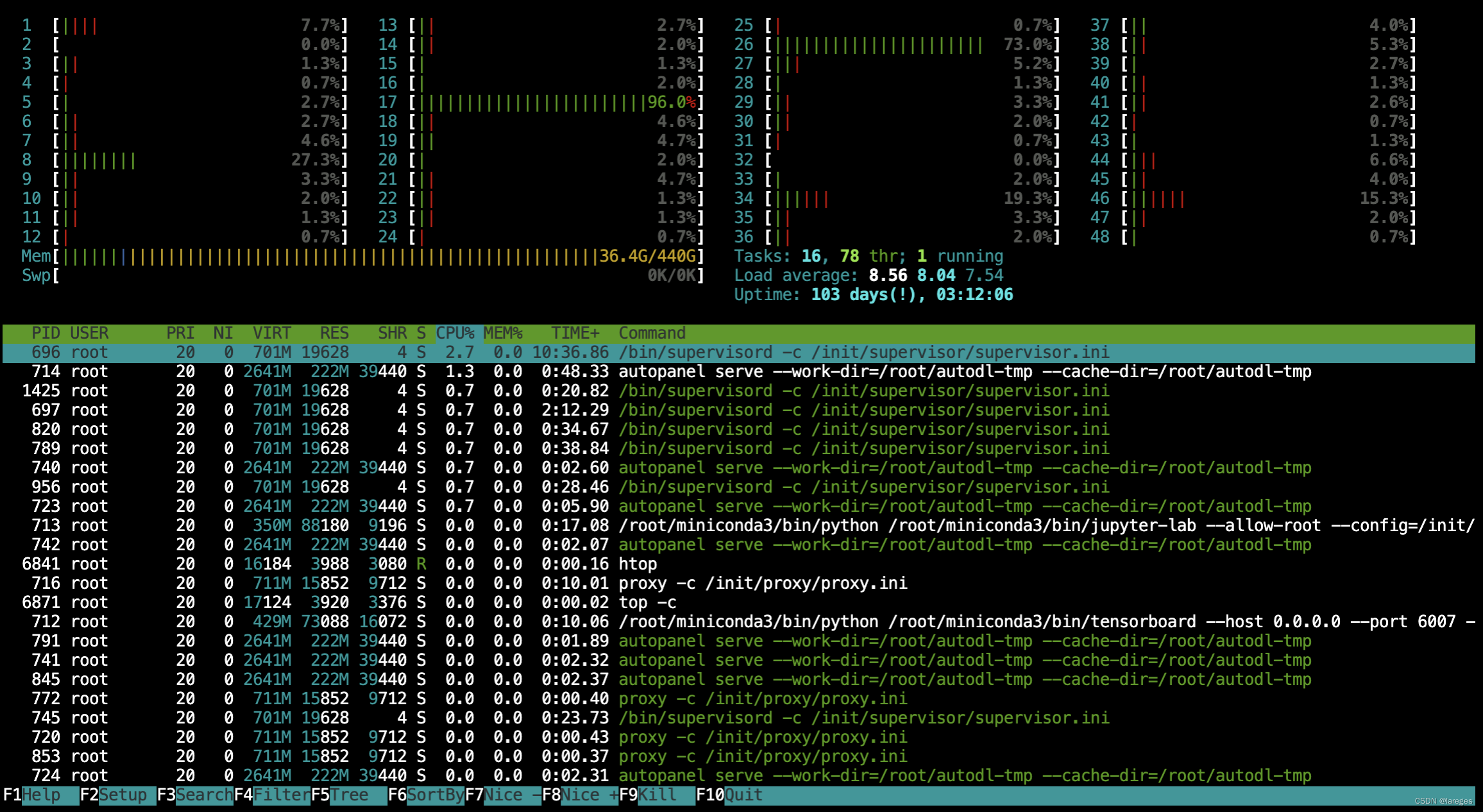The width and height of the screenshot is (1483, 812).
Task: Select the PID 723 autopanel row
Action: (x=739, y=507)
